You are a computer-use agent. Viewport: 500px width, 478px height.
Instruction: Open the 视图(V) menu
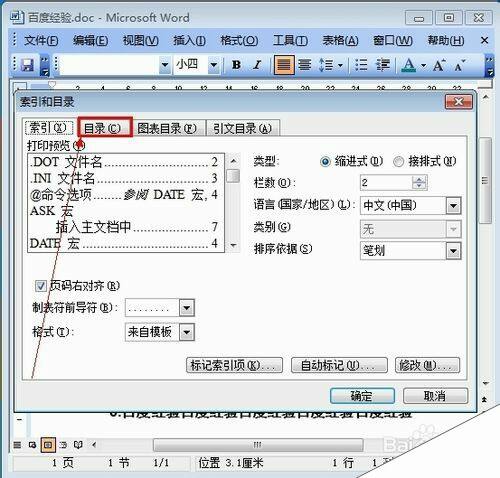141,40
